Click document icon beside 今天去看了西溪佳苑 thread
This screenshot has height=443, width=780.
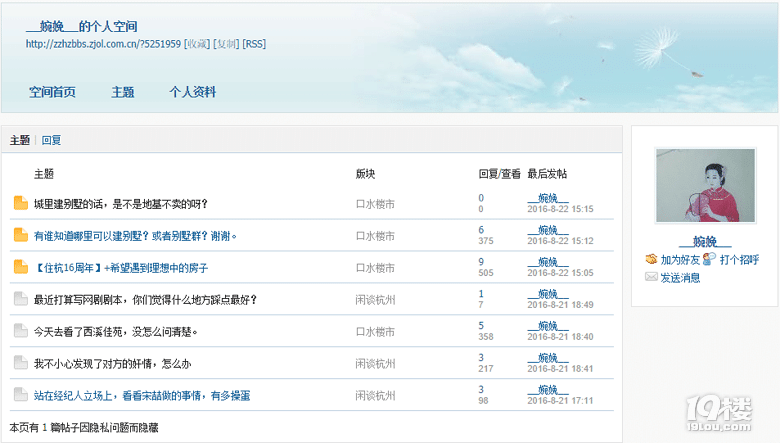(x=20, y=331)
